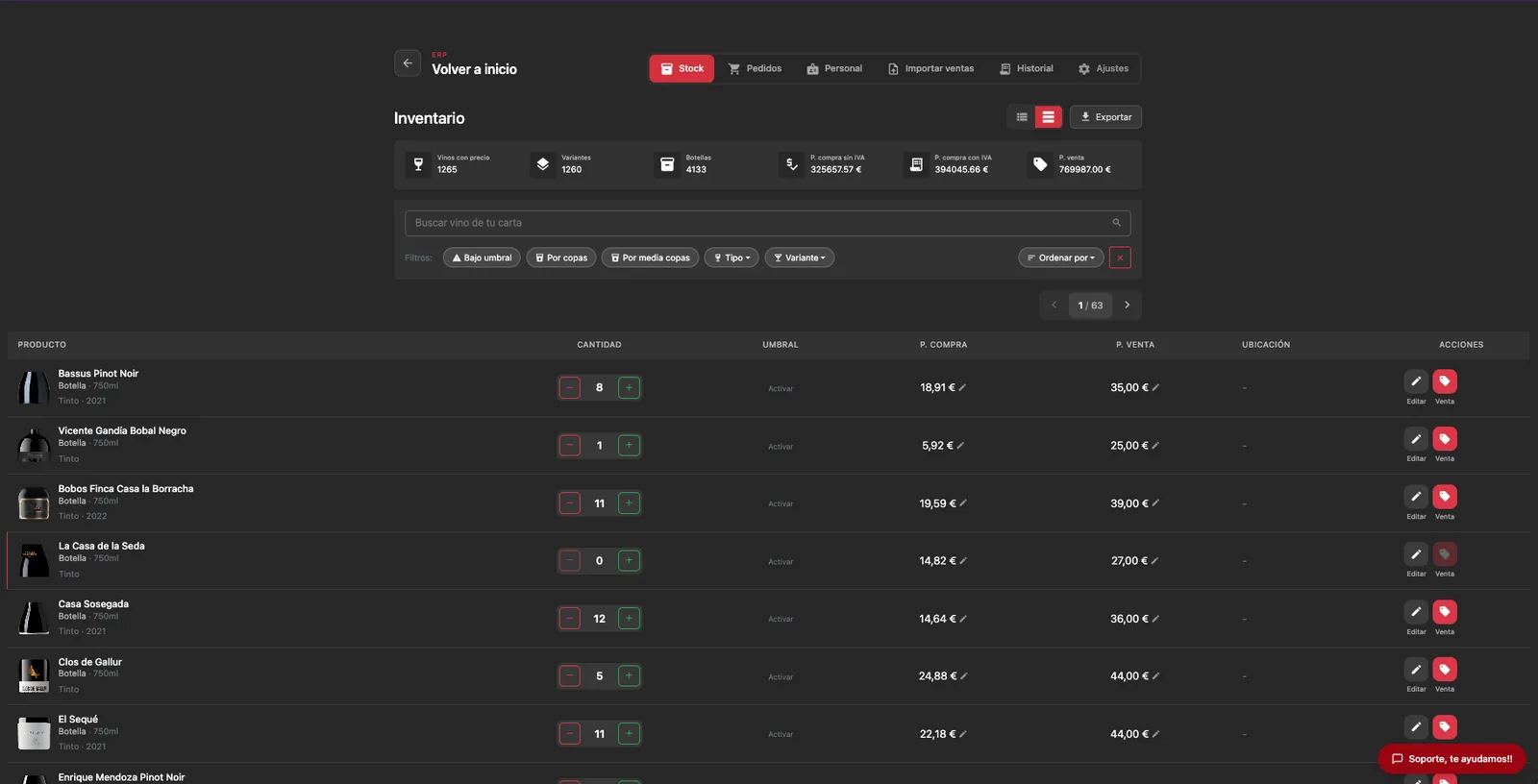1538x784 pixels.
Task: Edit sale price of Vicente Gandía Bobal Negro
Action: click(1155, 446)
